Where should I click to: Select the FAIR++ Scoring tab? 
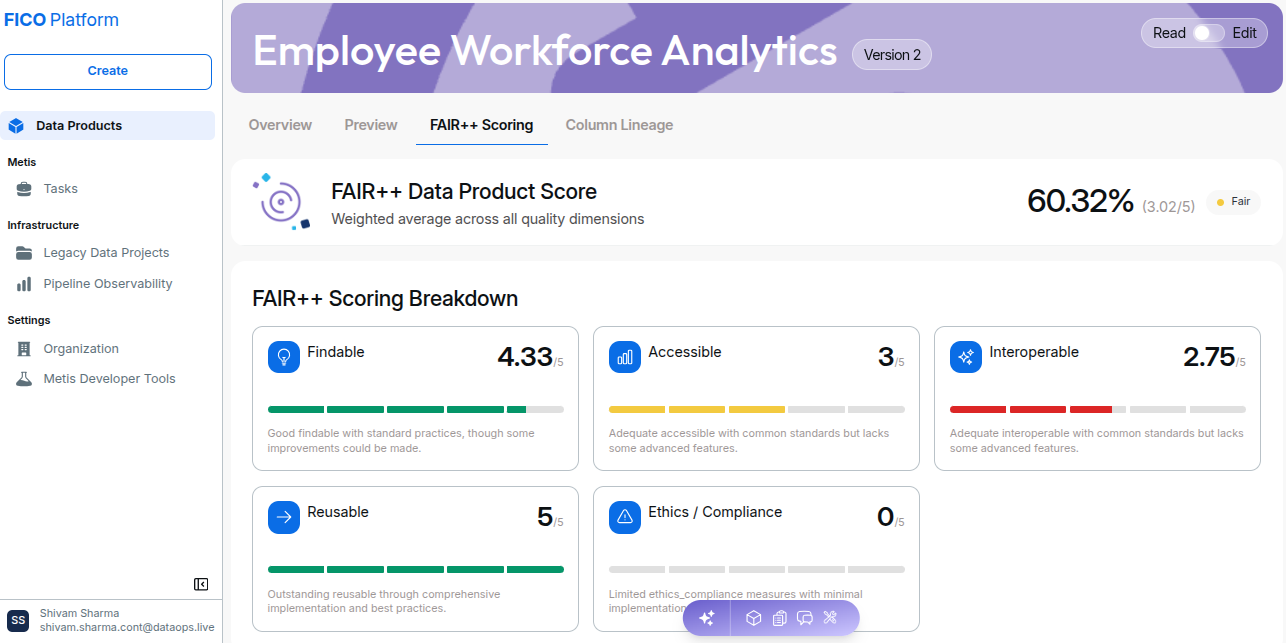coord(482,125)
